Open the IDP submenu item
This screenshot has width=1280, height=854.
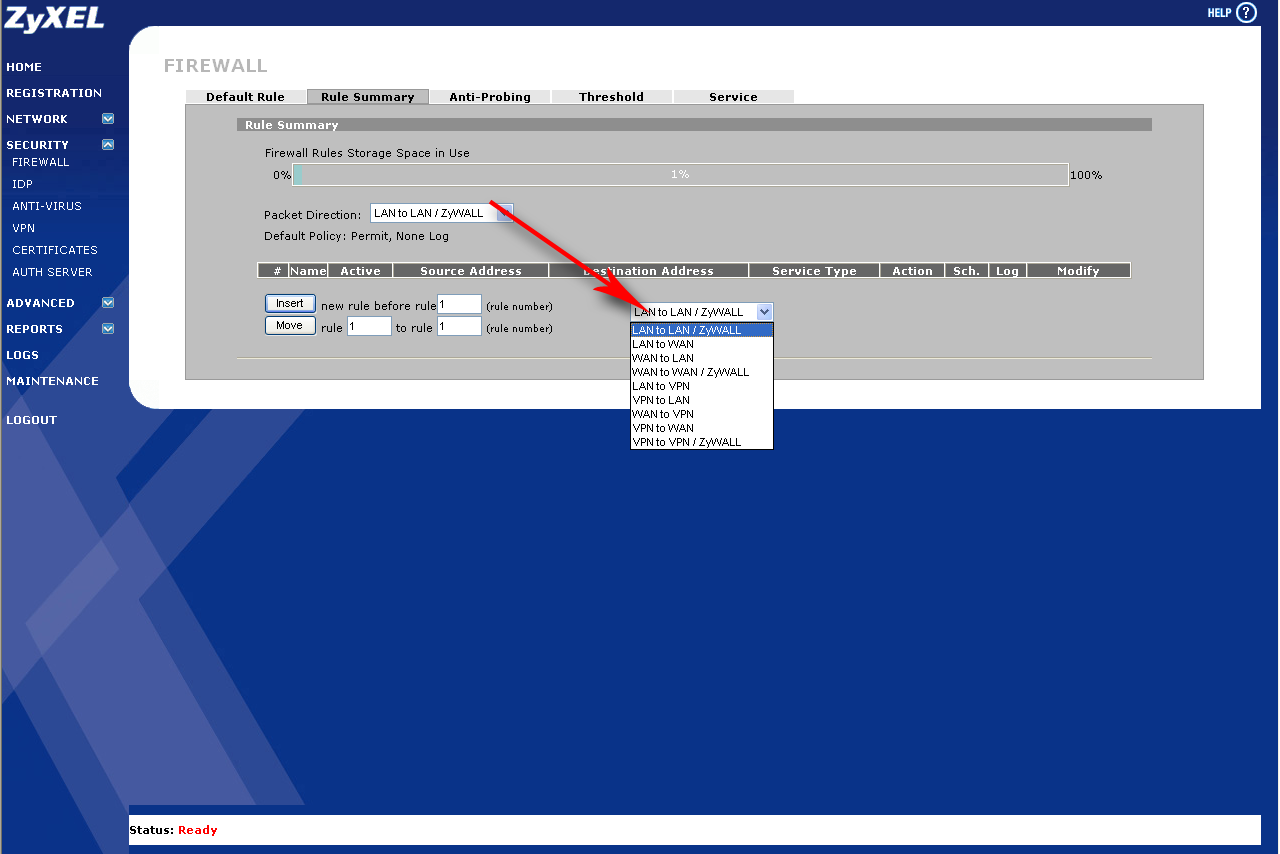coord(22,184)
